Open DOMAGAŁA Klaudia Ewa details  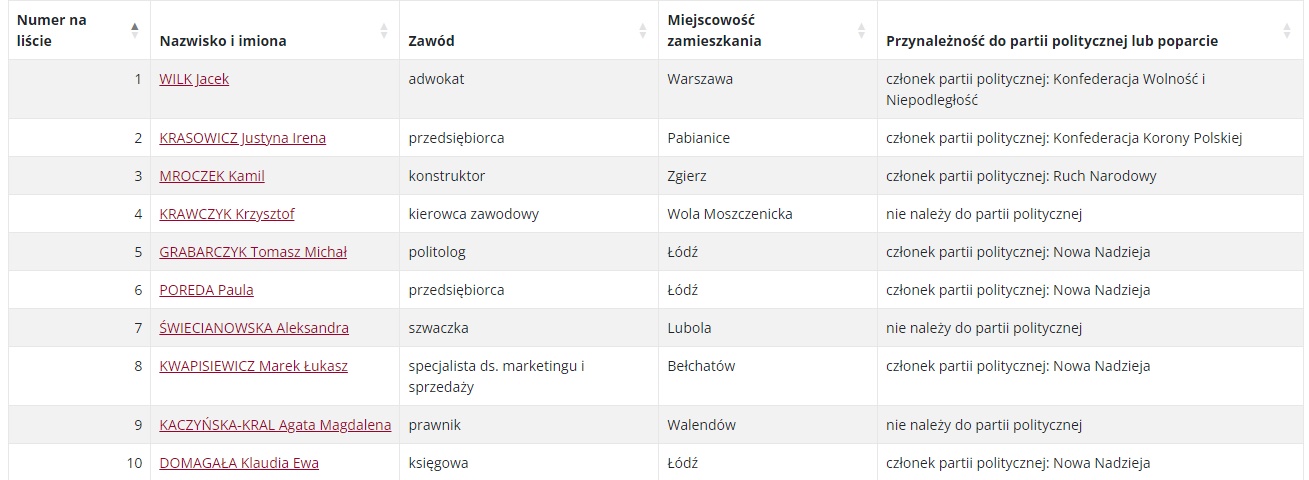coord(239,463)
